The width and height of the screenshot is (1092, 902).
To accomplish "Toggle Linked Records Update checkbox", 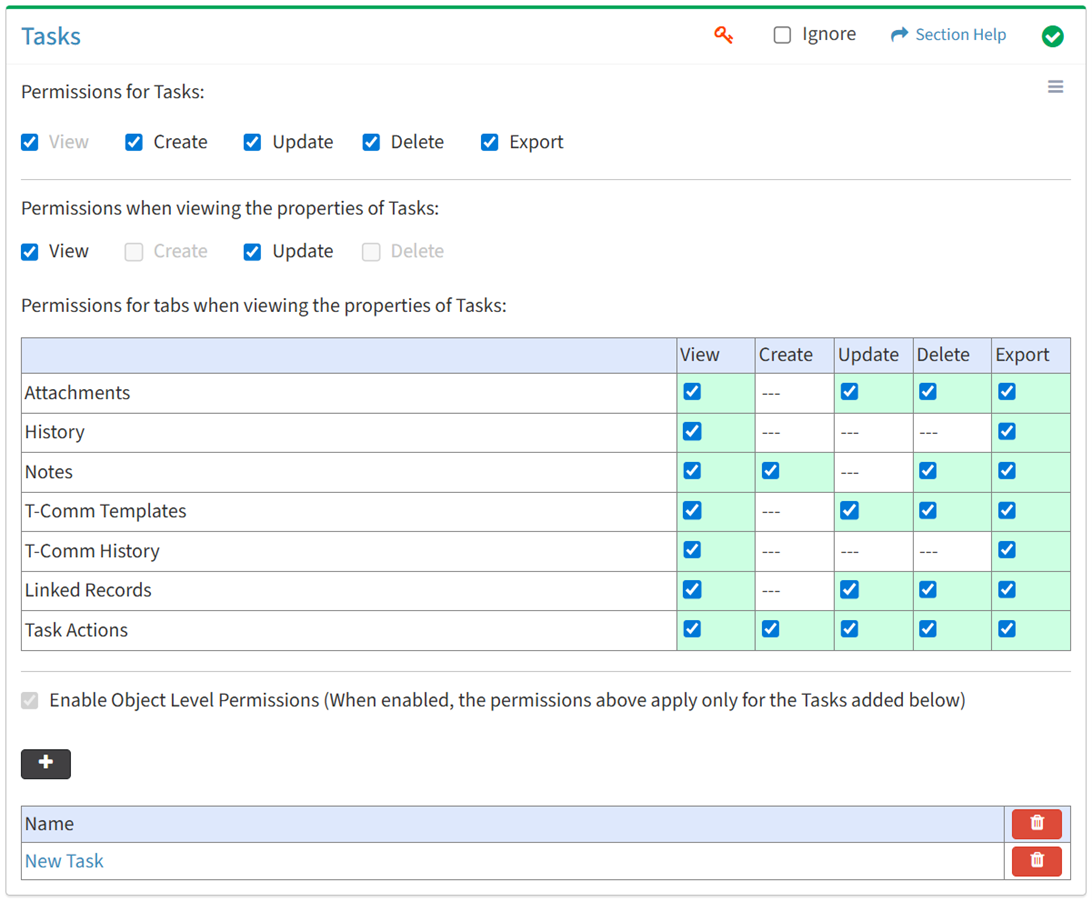I will tap(849, 590).
